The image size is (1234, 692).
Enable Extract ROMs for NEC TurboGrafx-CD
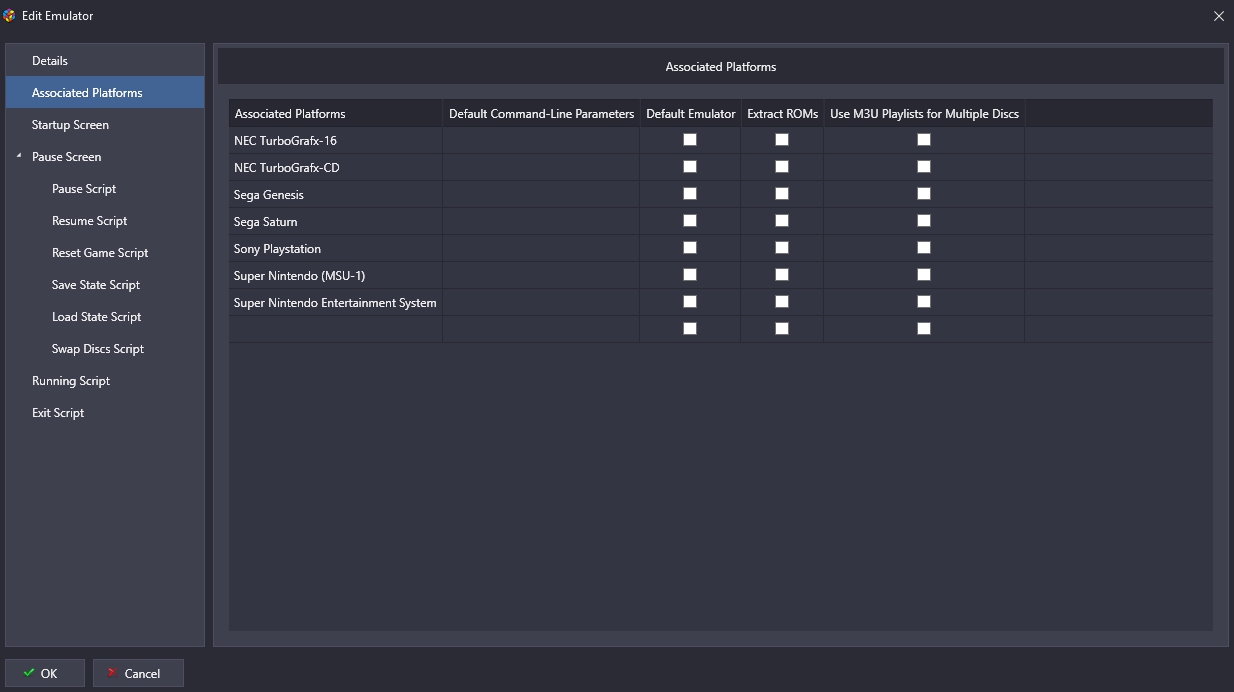point(782,167)
